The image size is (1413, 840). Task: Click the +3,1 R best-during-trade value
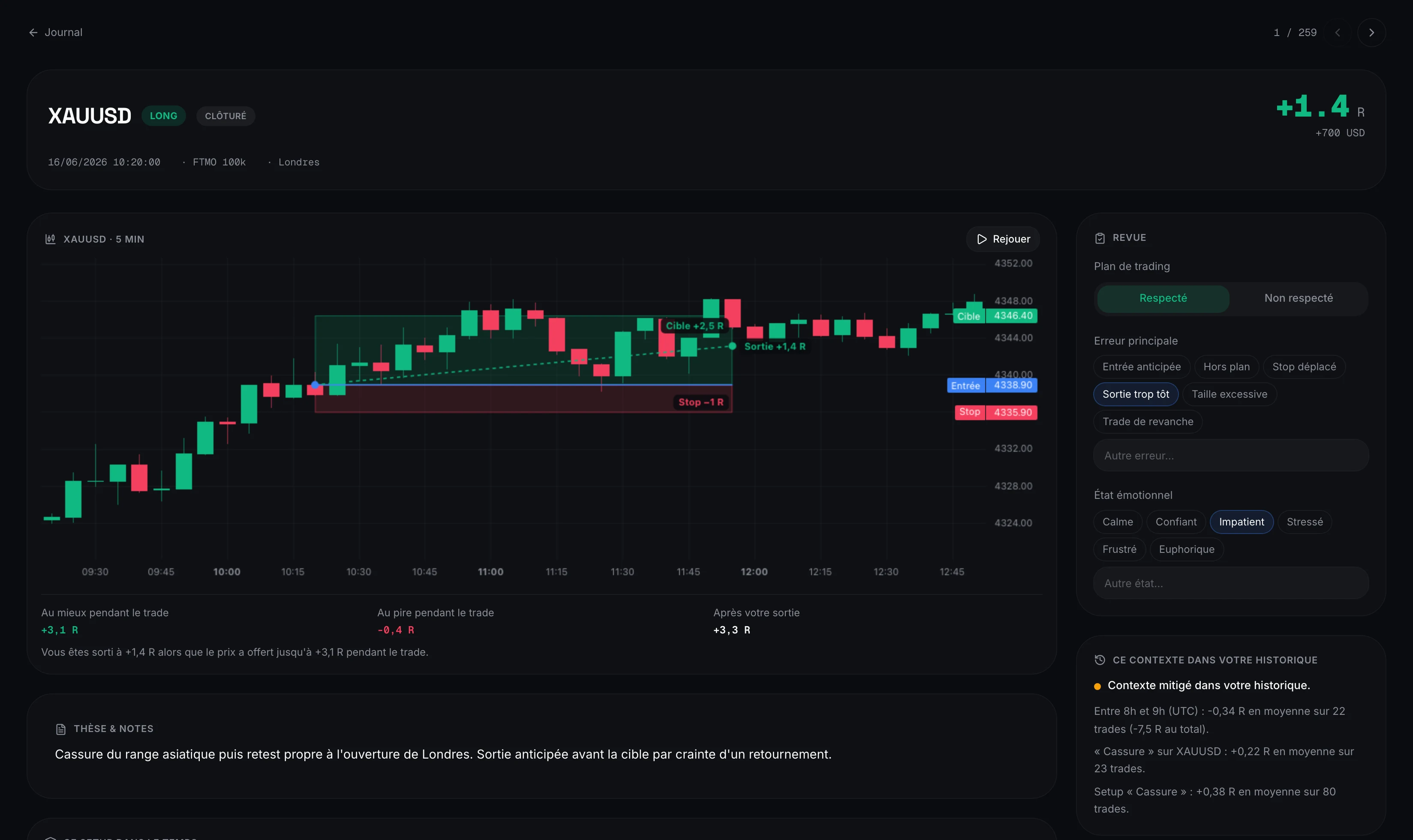60,630
